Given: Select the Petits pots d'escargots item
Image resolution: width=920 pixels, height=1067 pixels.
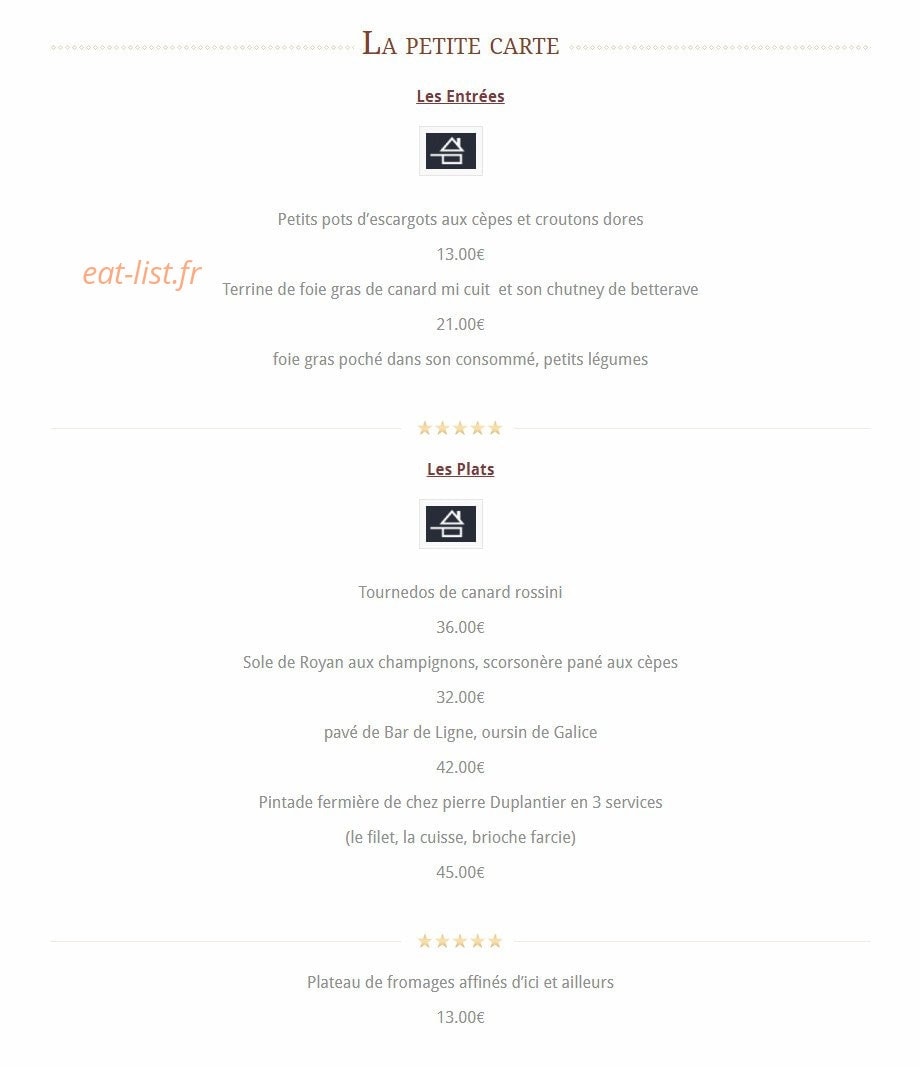Looking at the screenshot, I should (460, 219).
